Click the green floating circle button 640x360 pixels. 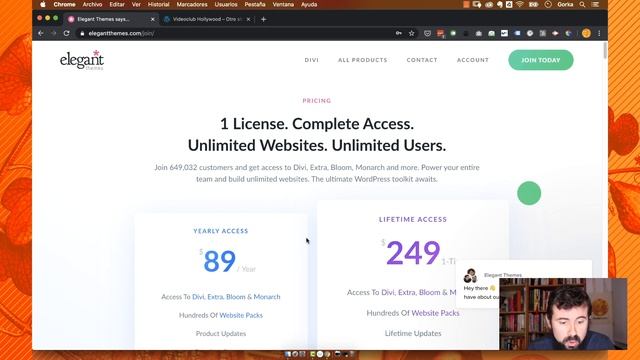pyautogui.click(x=529, y=193)
